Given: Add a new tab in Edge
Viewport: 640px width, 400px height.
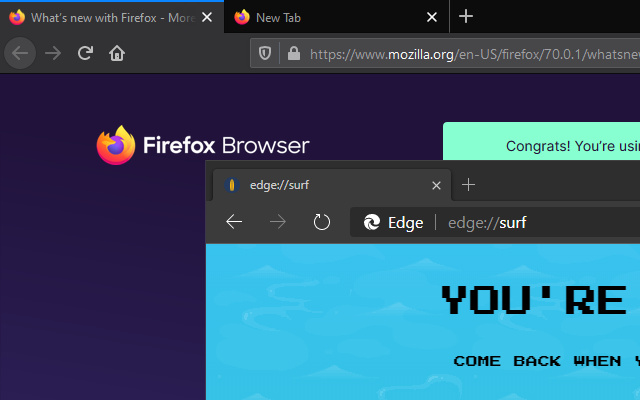Looking at the screenshot, I should pyautogui.click(x=468, y=185).
